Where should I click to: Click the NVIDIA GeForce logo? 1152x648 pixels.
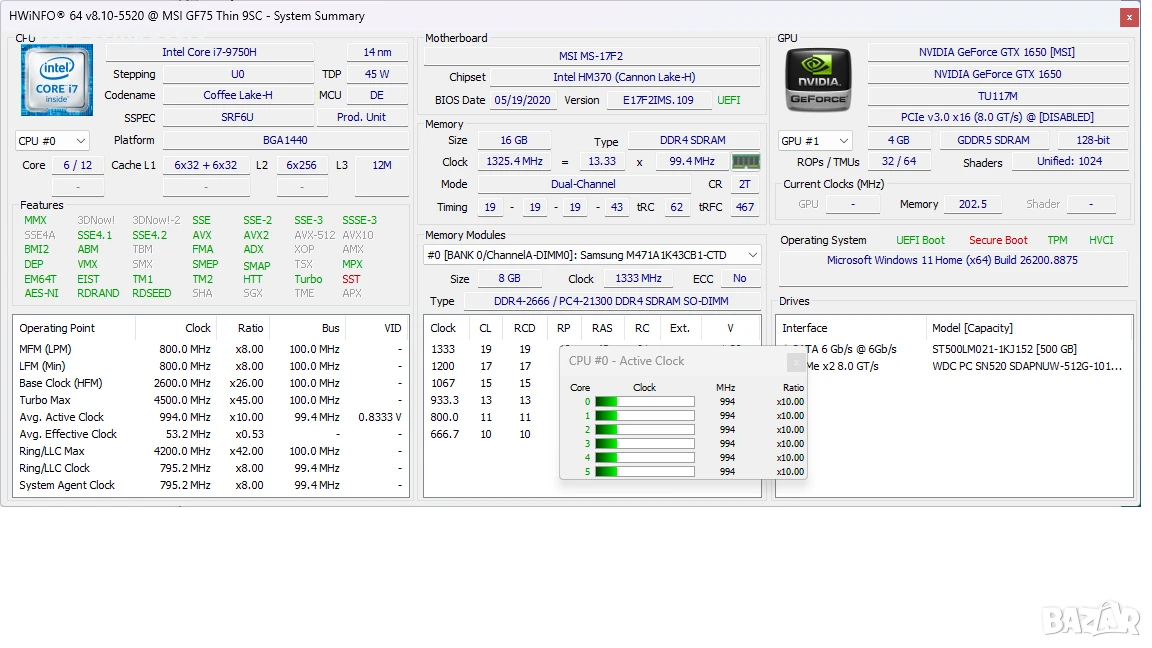(x=818, y=80)
